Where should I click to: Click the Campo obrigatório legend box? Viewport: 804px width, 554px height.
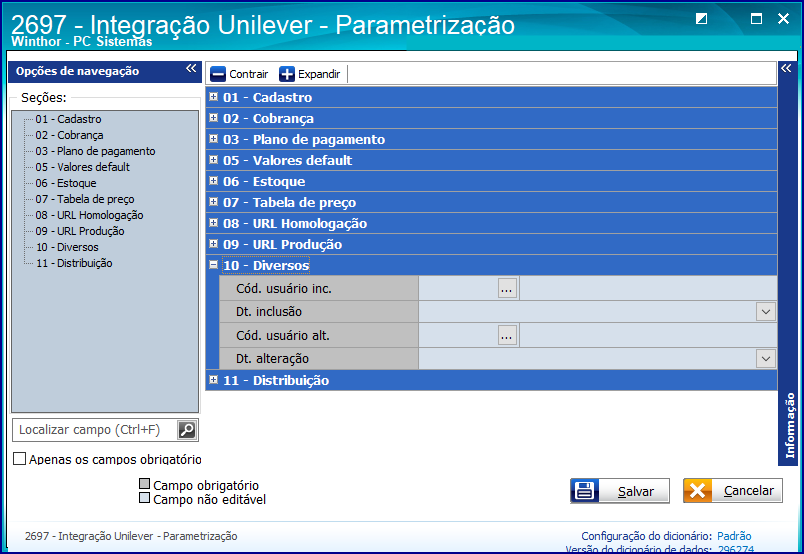pyautogui.click(x=145, y=484)
